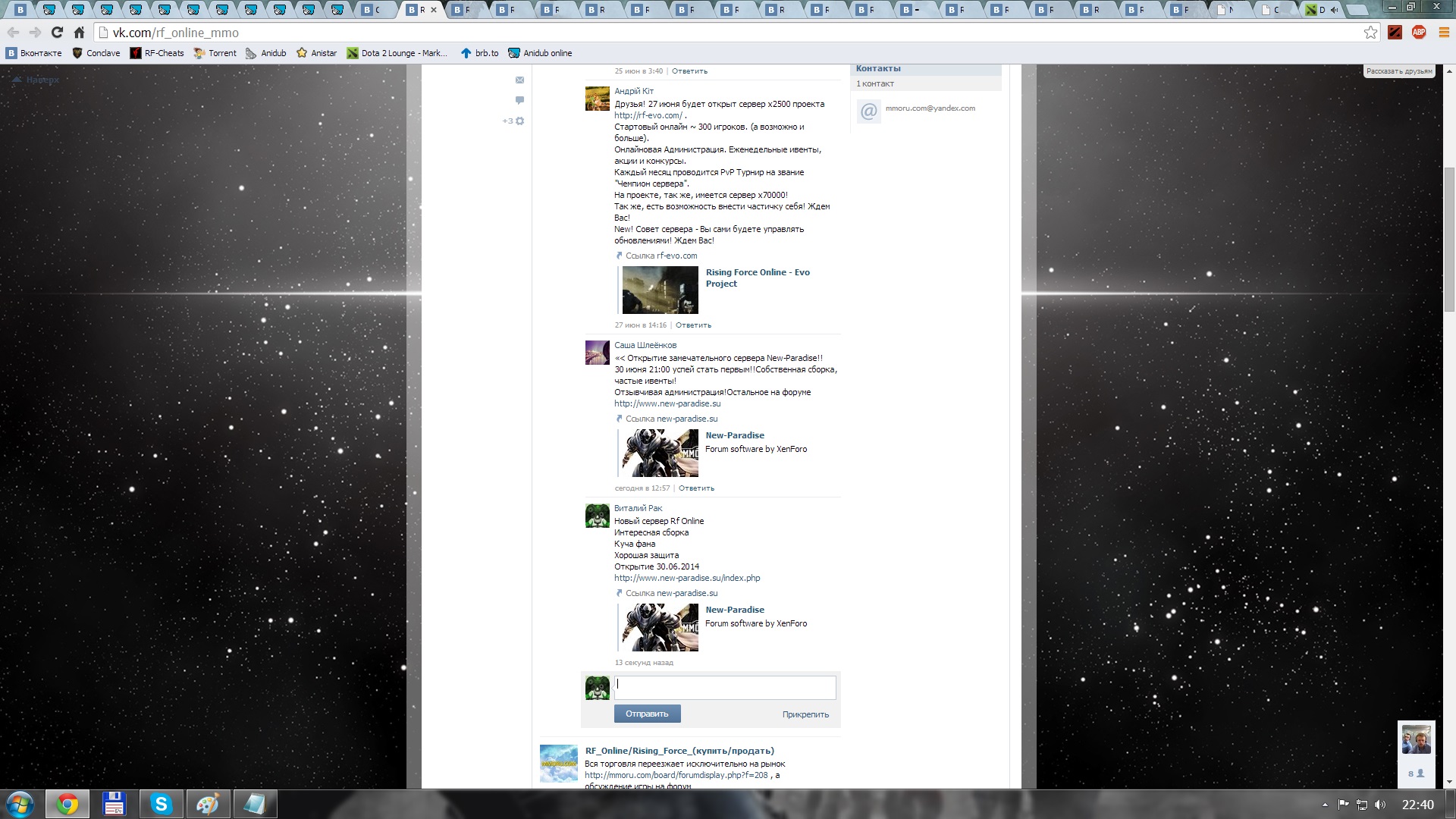Image resolution: width=1456 pixels, height=819 pixels.
Task: Open the Conclave bookmark
Action: pos(96,53)
